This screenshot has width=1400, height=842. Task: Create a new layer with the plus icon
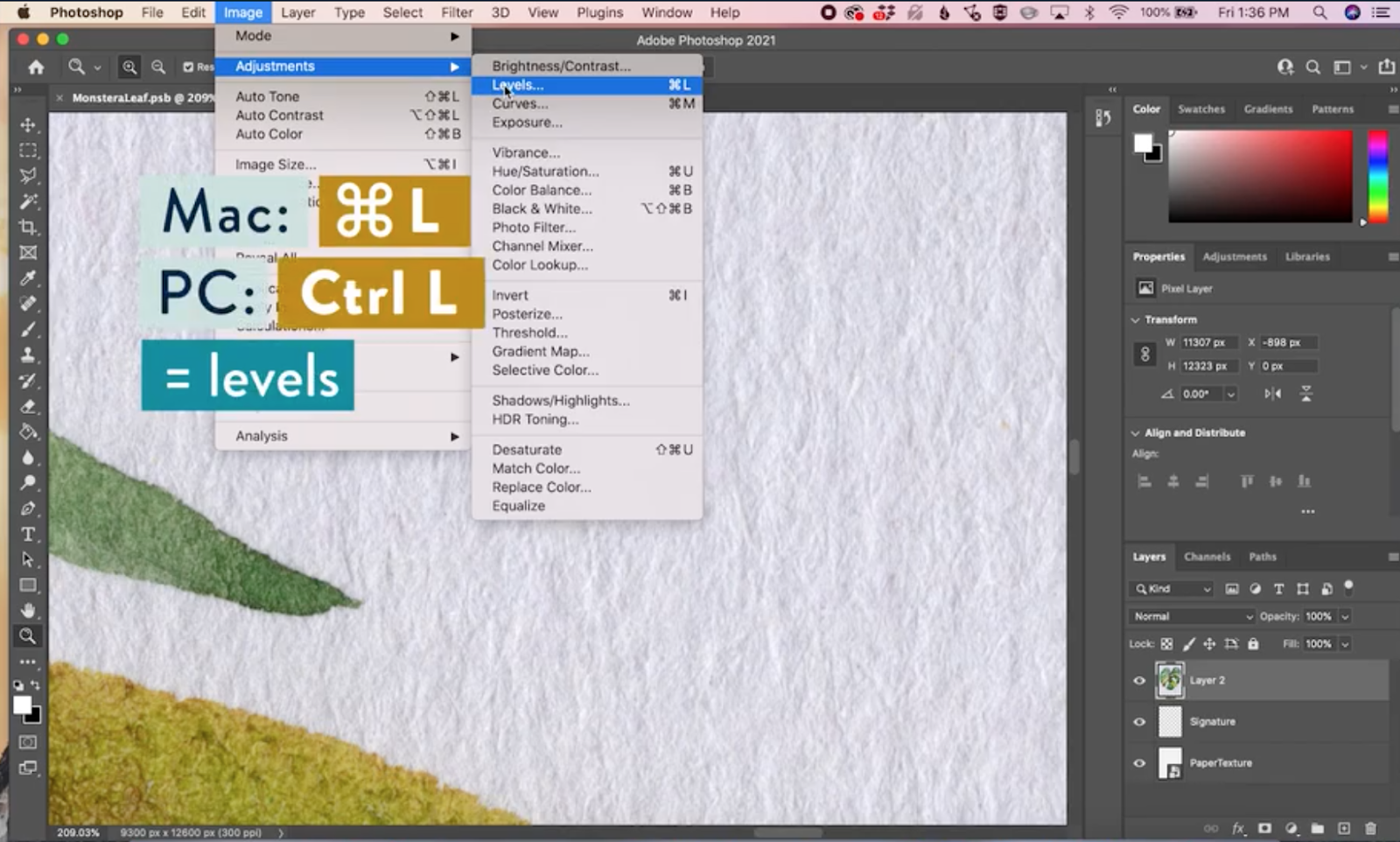[x=1345, y=829]
